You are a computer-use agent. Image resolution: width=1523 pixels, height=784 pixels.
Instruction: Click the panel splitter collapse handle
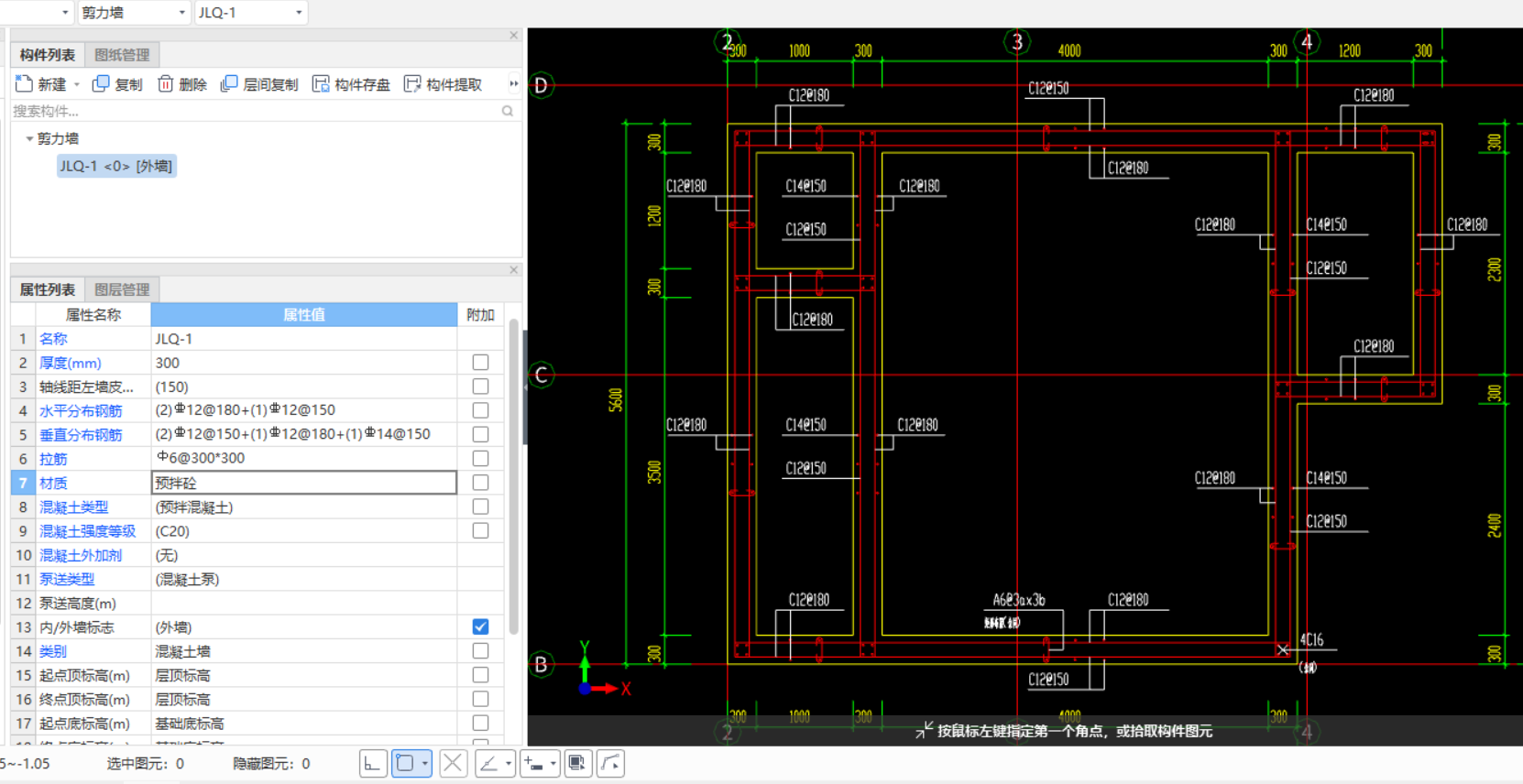525,387
